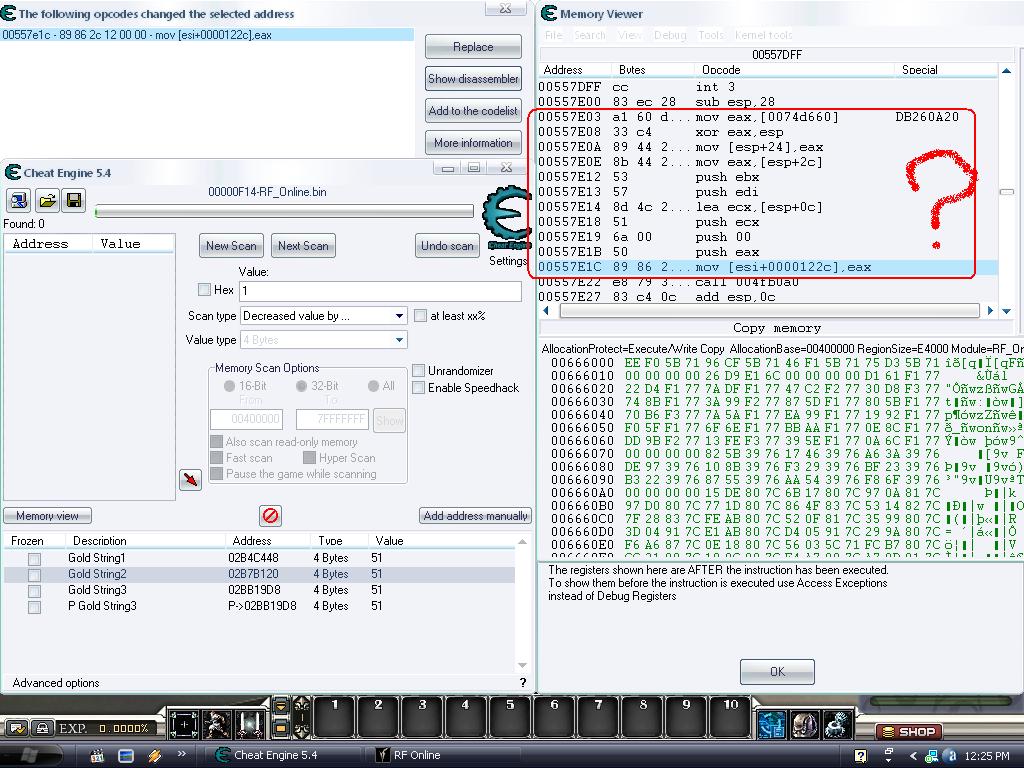Click OK in the registers dialog
1024x768 pixels.
click(x=777, y=671)
